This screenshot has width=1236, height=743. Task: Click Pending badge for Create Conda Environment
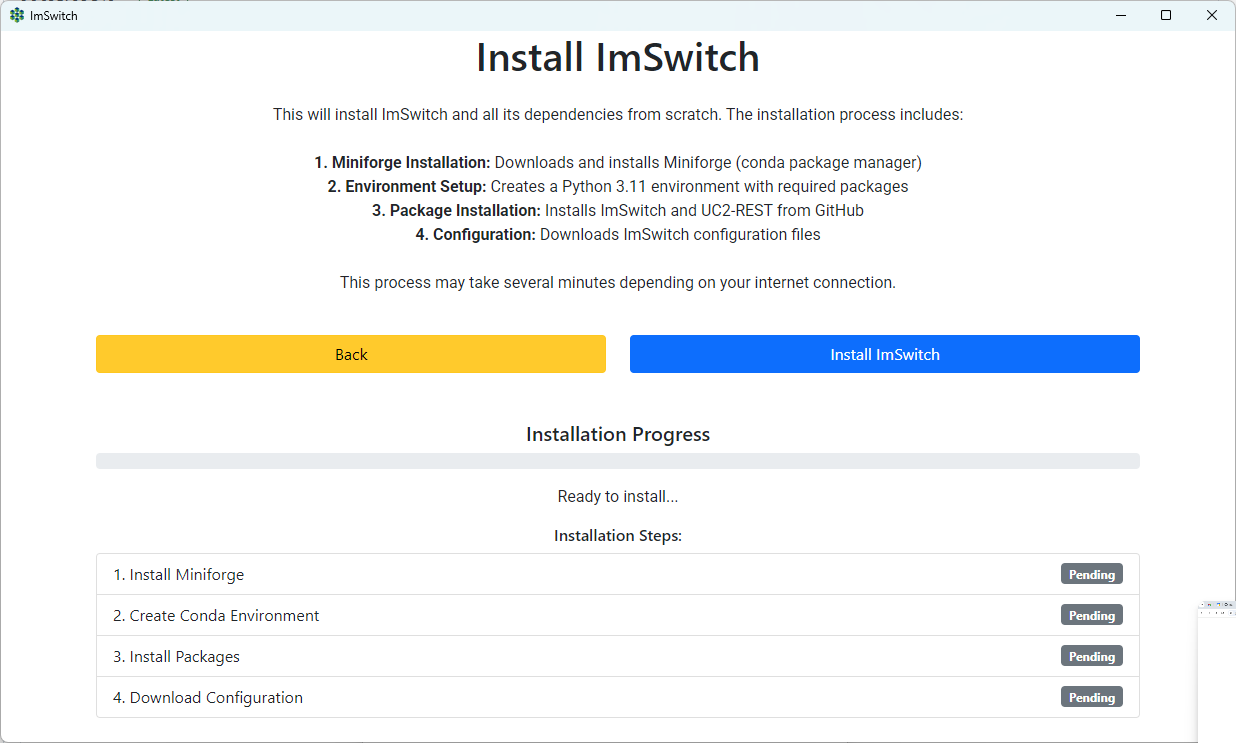pyautogui.click(x=1092, y=615)
